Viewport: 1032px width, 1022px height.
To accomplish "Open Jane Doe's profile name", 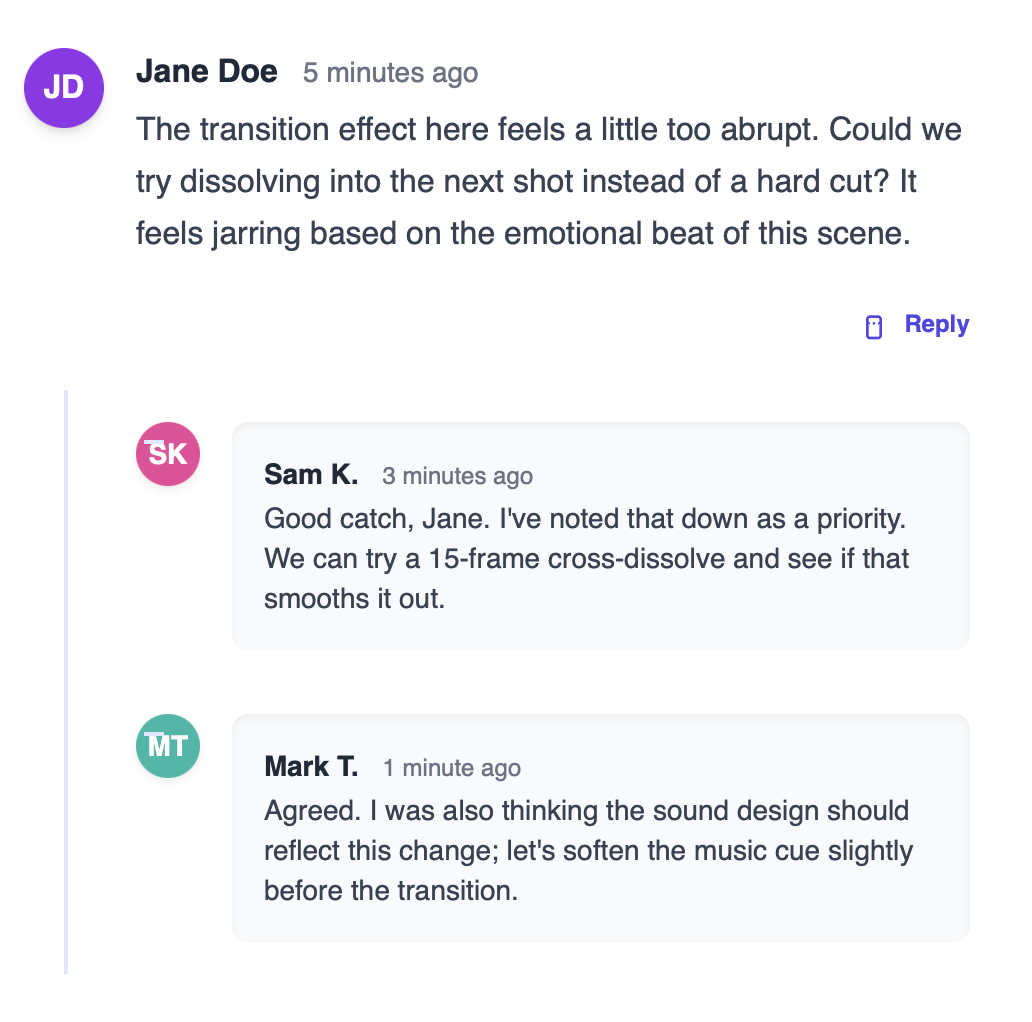I will 207,72.
